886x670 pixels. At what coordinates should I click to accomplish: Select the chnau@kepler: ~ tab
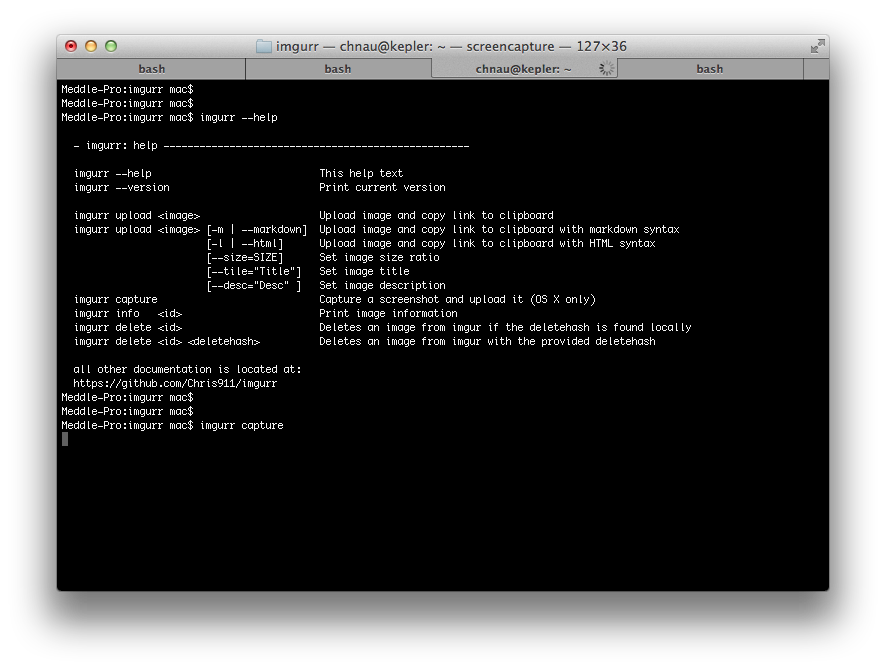pyautogui.click(x=524, y=69)
